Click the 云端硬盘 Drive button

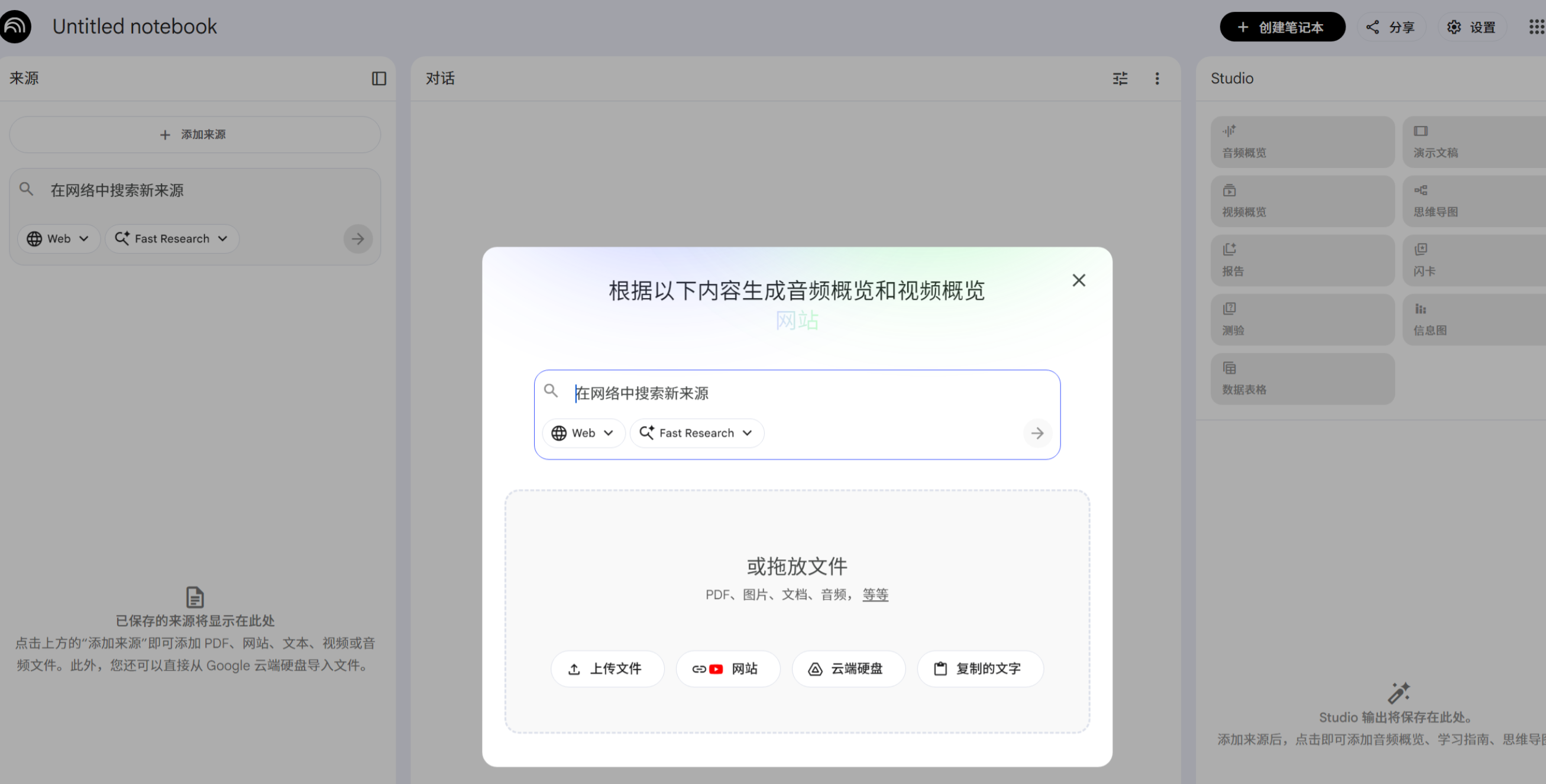(848, 668)
